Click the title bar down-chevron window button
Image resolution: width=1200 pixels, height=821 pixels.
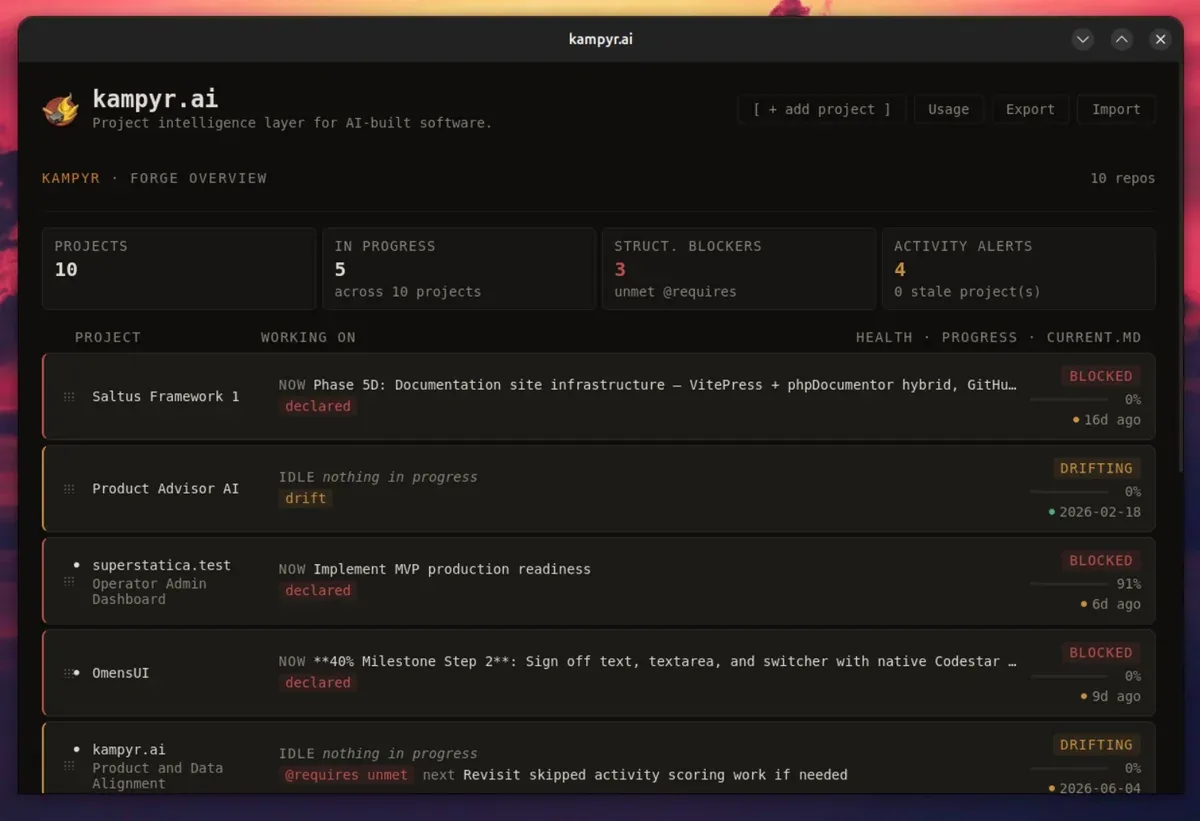point(1083,39)
